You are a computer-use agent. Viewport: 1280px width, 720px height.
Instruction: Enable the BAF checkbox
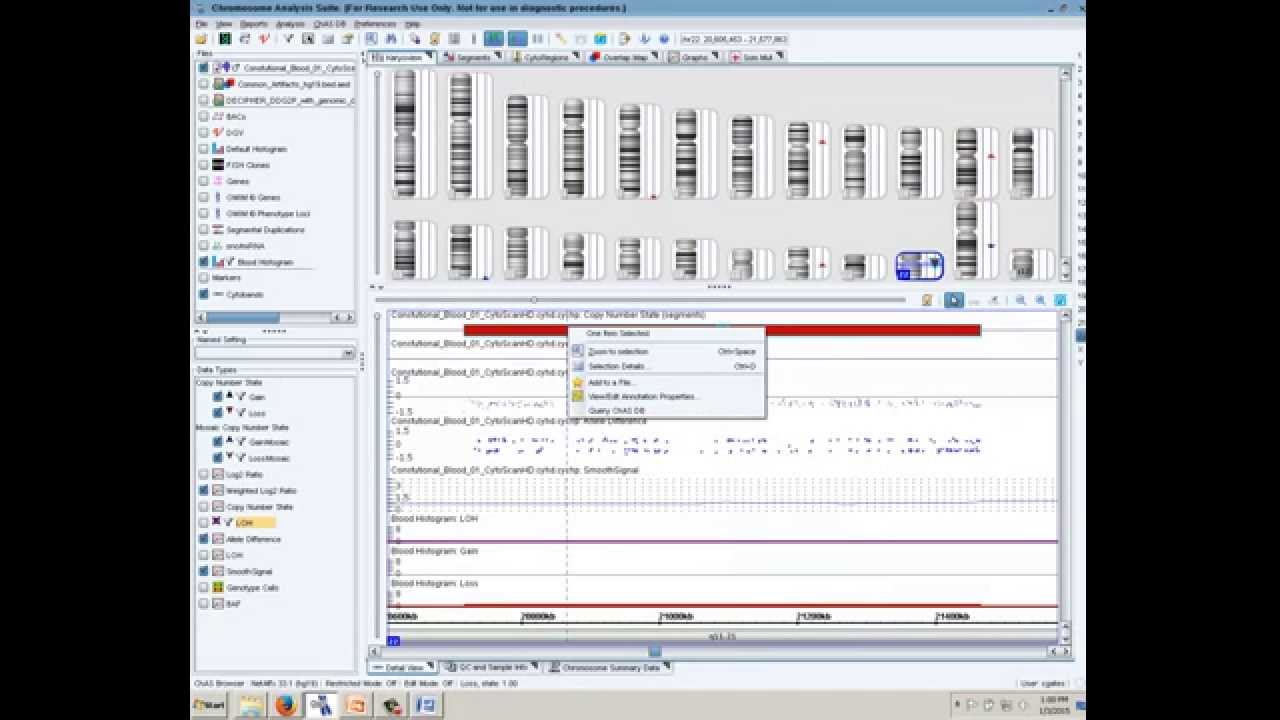pyautogui.click(x=204, y=604)
